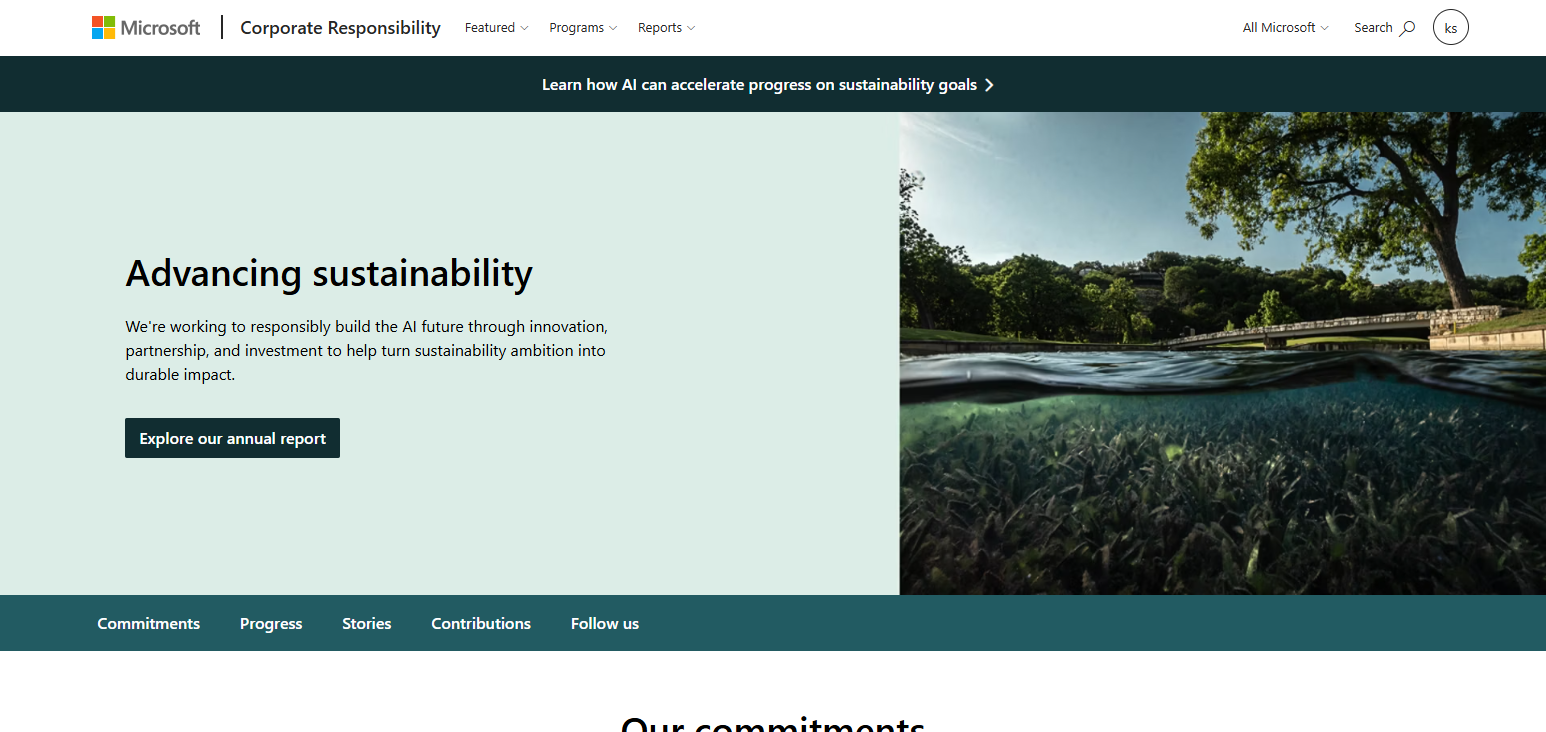Screen dimensions: 1546x732
Task: Click the Search magnifier button
Action: pyautogui.click(x=1385, y=28)
